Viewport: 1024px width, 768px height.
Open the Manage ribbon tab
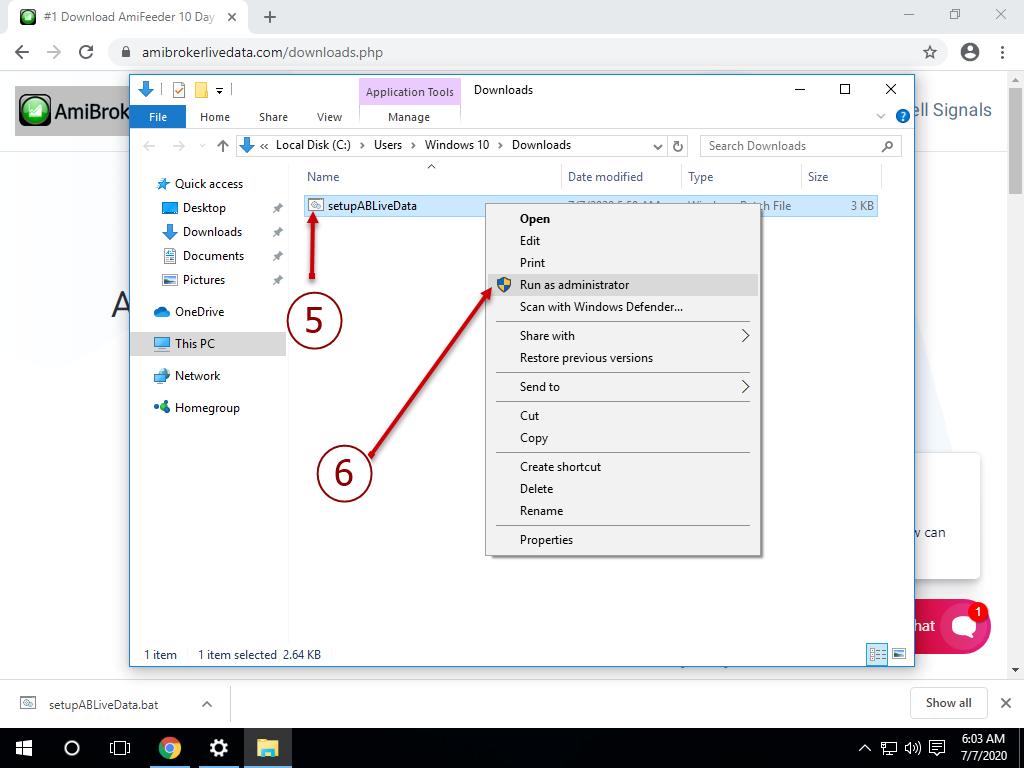tap(409, 117)
